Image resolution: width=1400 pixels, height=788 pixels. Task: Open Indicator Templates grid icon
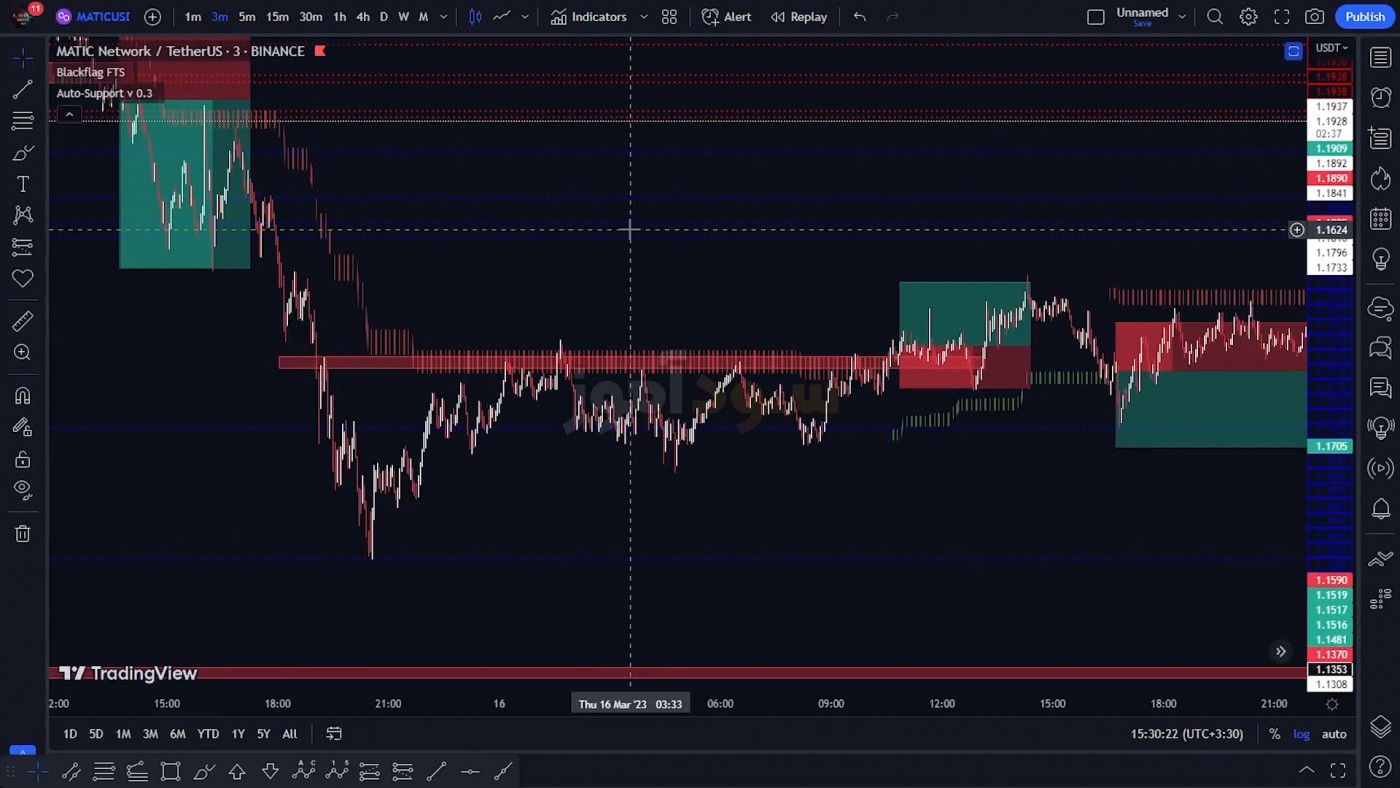pyautogui.click(x=669, y=17)
